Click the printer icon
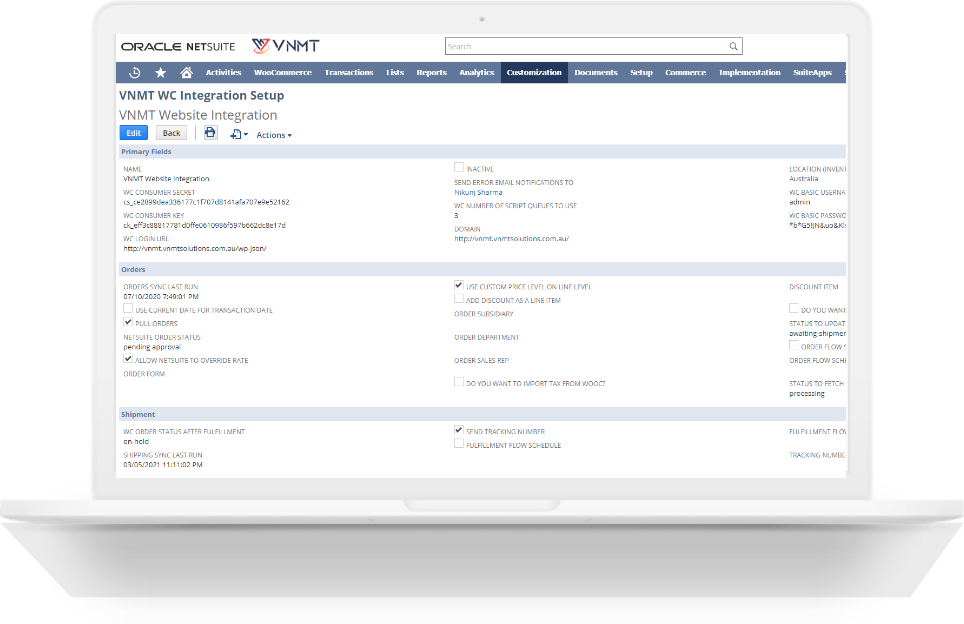Viewport: 964px width, 624px height. pyautogui.click(x=210, y=133)
